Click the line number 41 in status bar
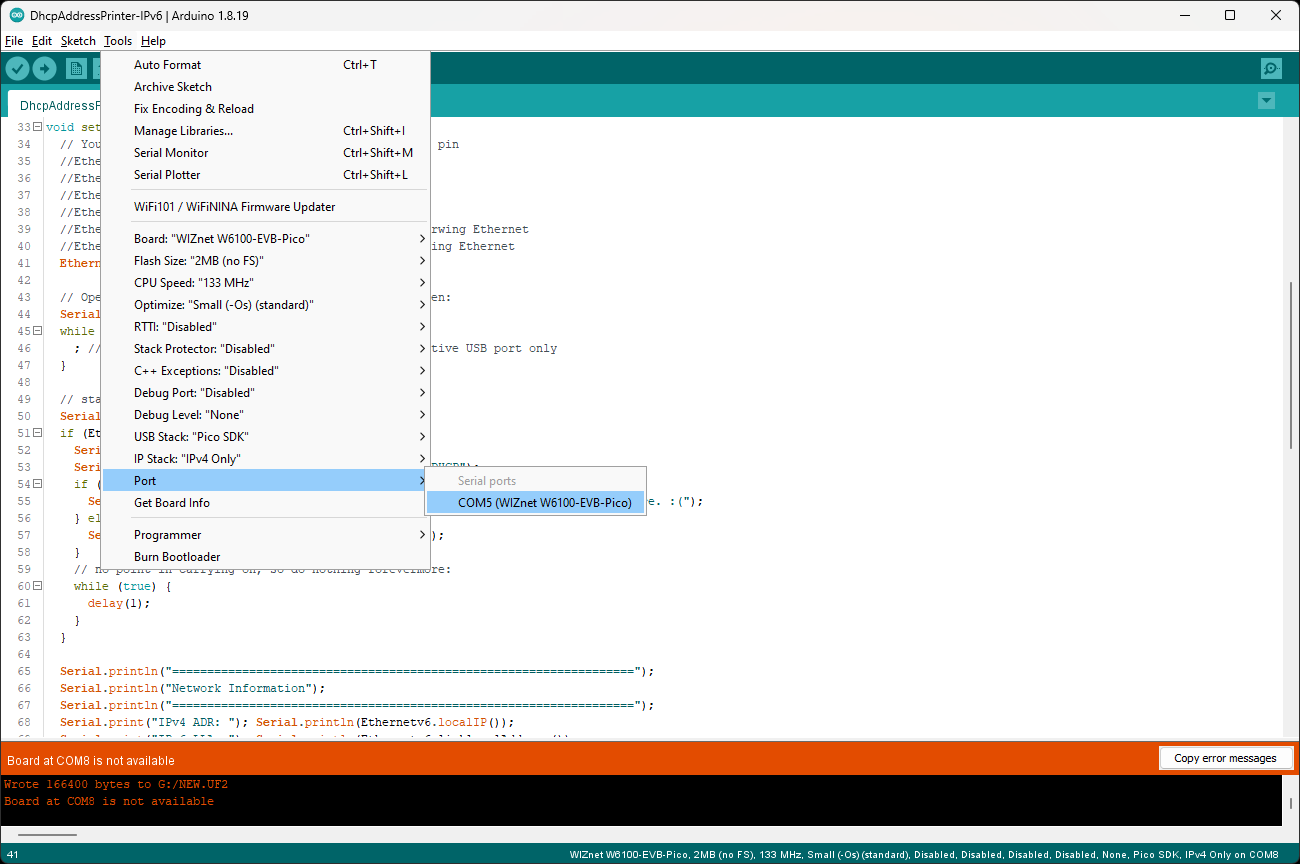Screen dimensions: 1300x864 [13, 854]
